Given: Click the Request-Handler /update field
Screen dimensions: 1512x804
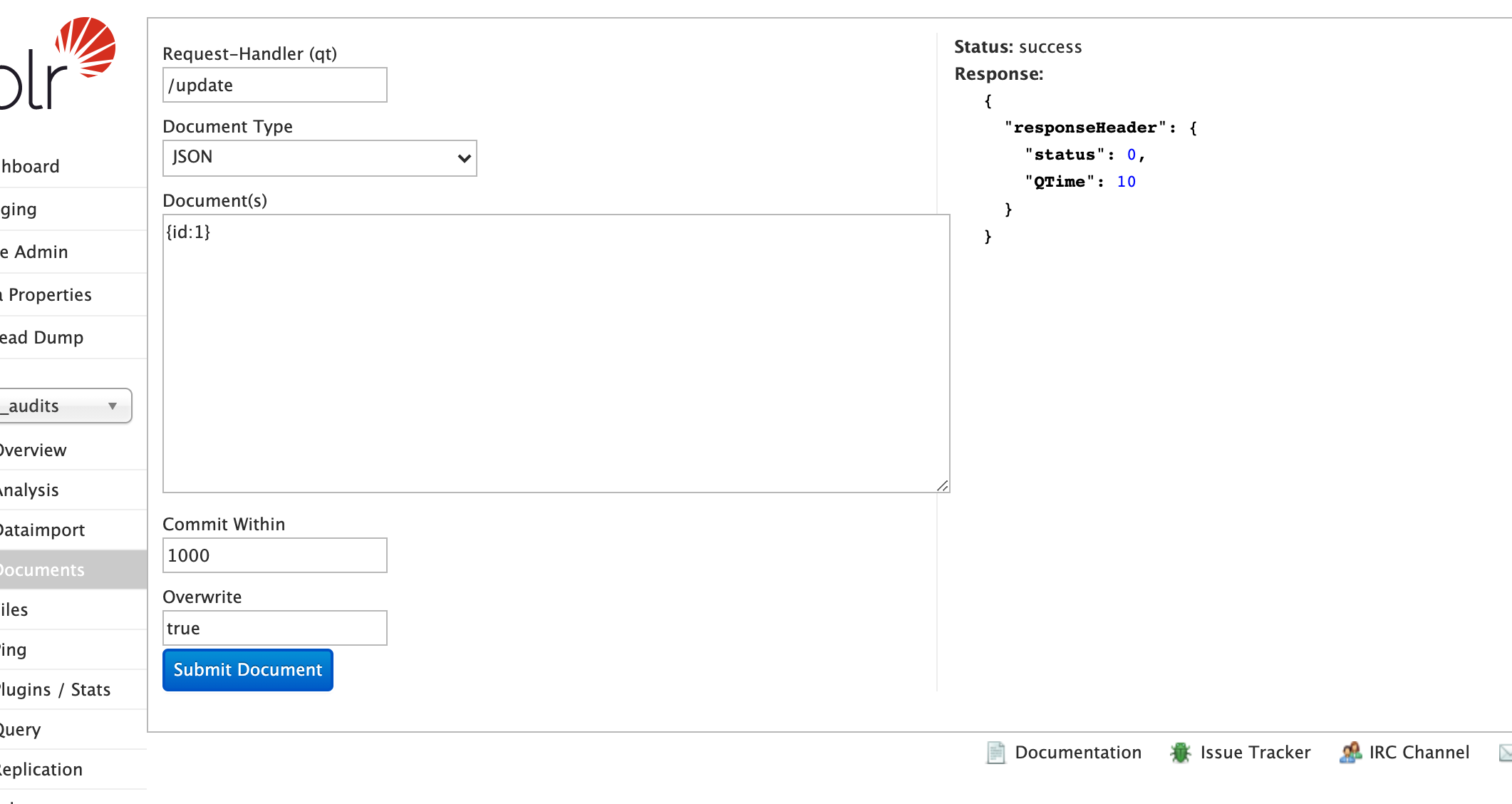Looking at the screenshot, I should (274, 85).
